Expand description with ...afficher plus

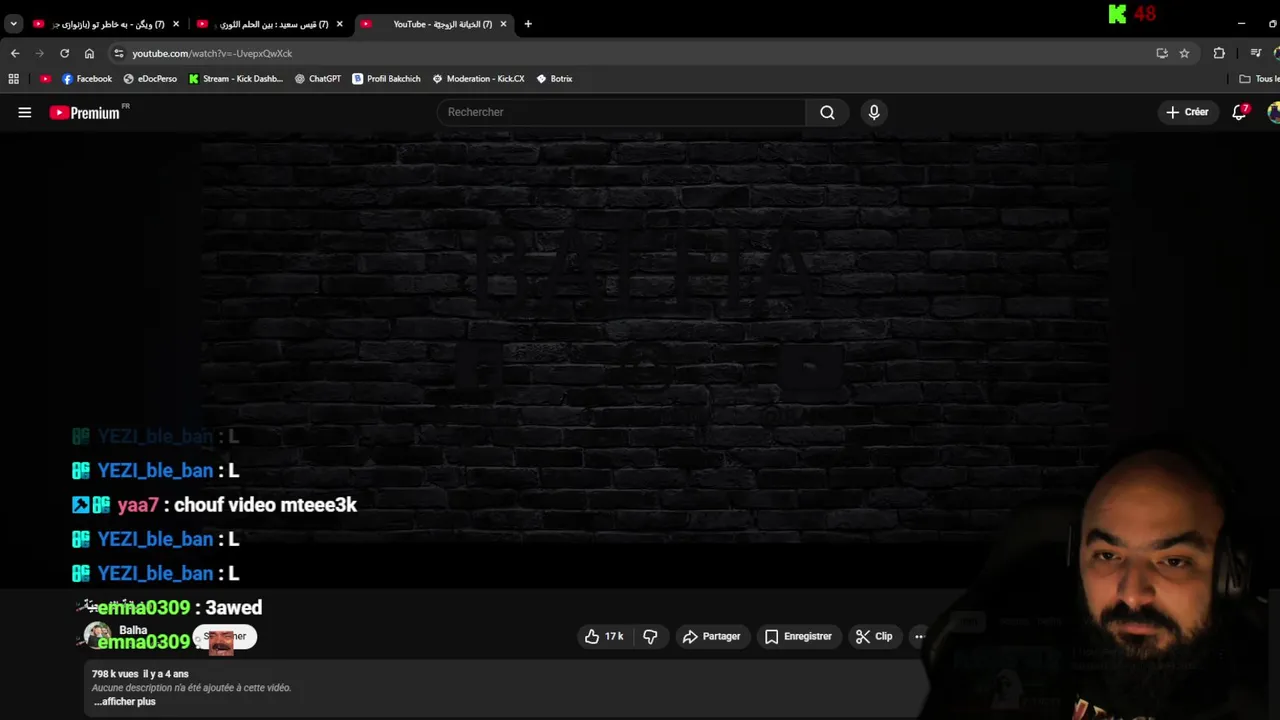click(125, 702)
